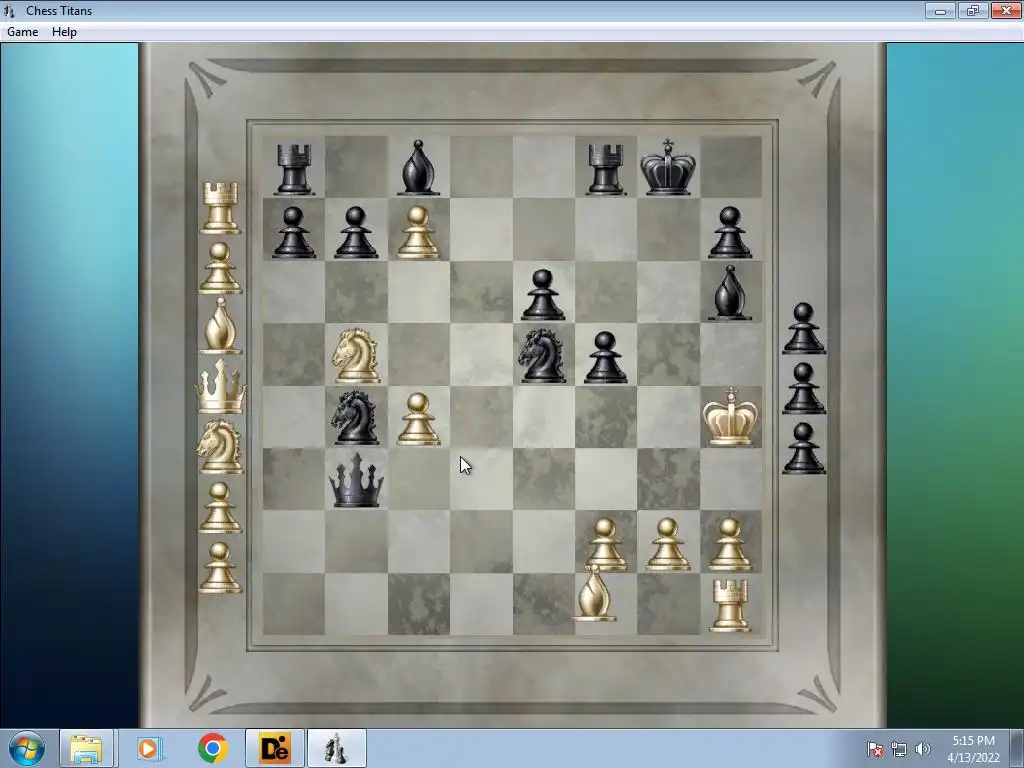This screenshot has height=768, width=1024.
Task: Click the captured white knight beside the board
Action: 220,446
